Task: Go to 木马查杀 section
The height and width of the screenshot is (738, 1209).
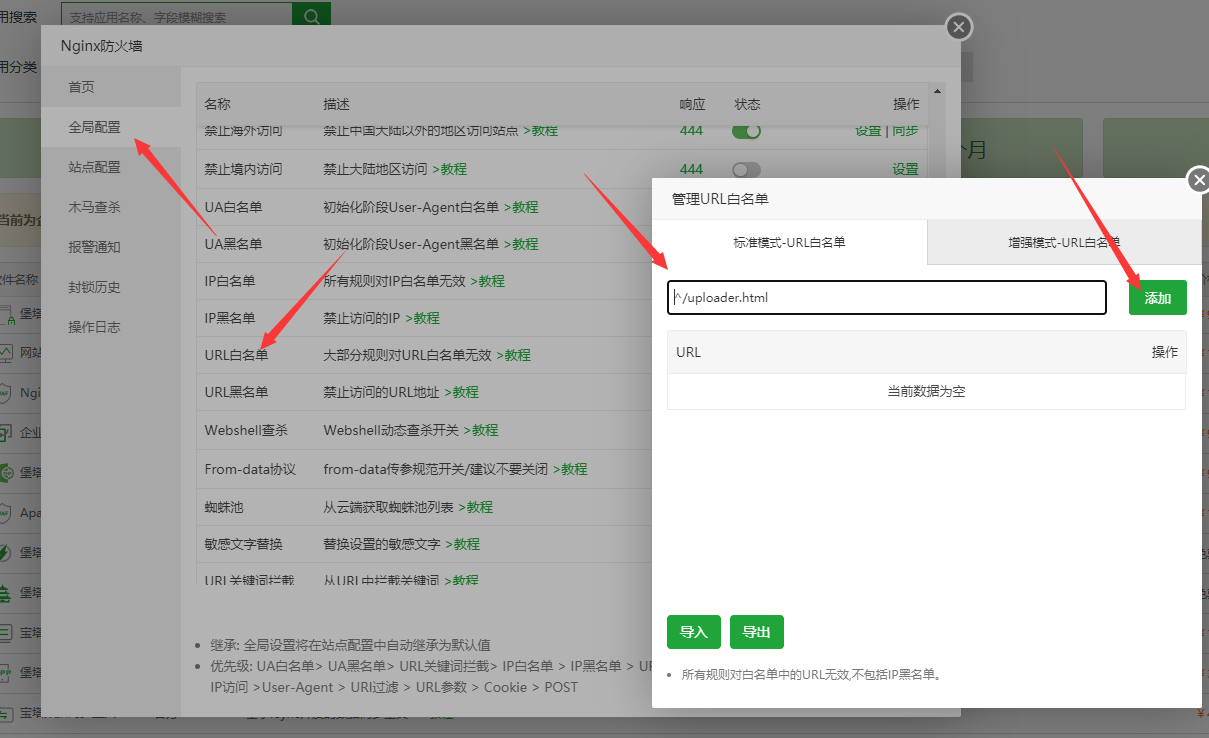Action: pos(111,207)
